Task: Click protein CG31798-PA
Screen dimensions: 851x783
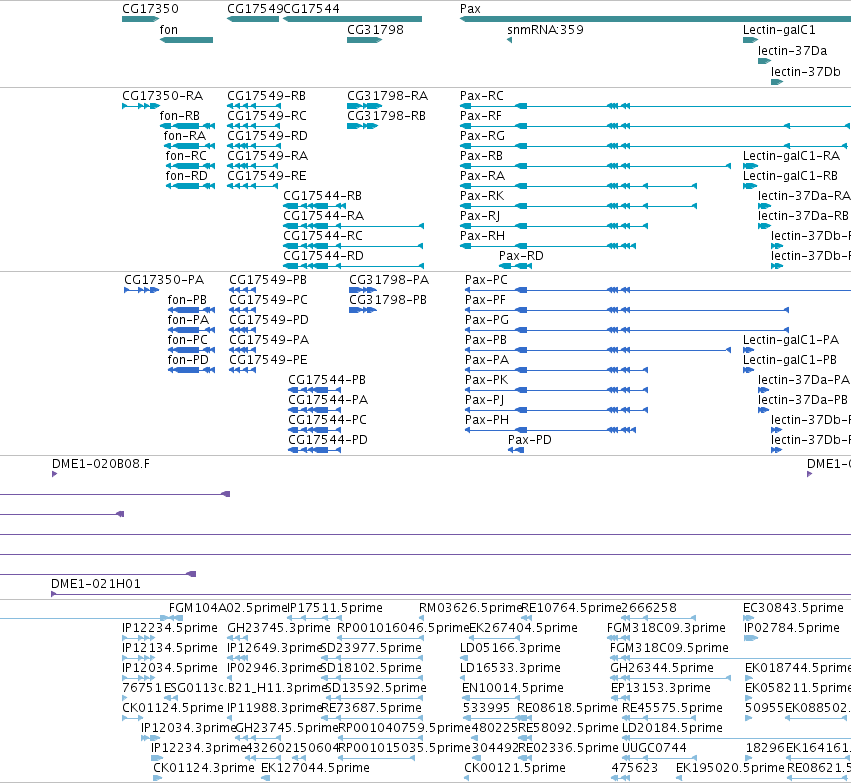Action: click(363, 290)
